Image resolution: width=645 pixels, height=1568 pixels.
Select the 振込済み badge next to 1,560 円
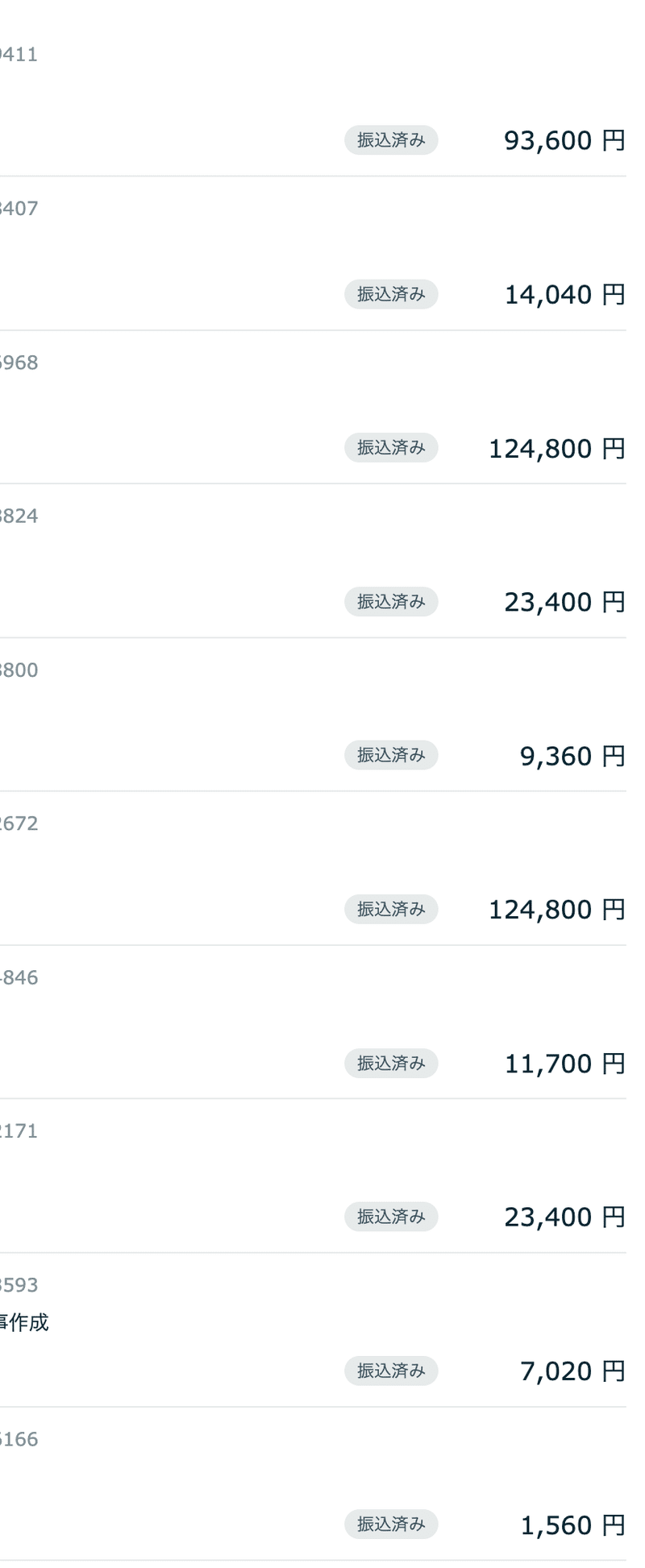[x=391, y=1524]
